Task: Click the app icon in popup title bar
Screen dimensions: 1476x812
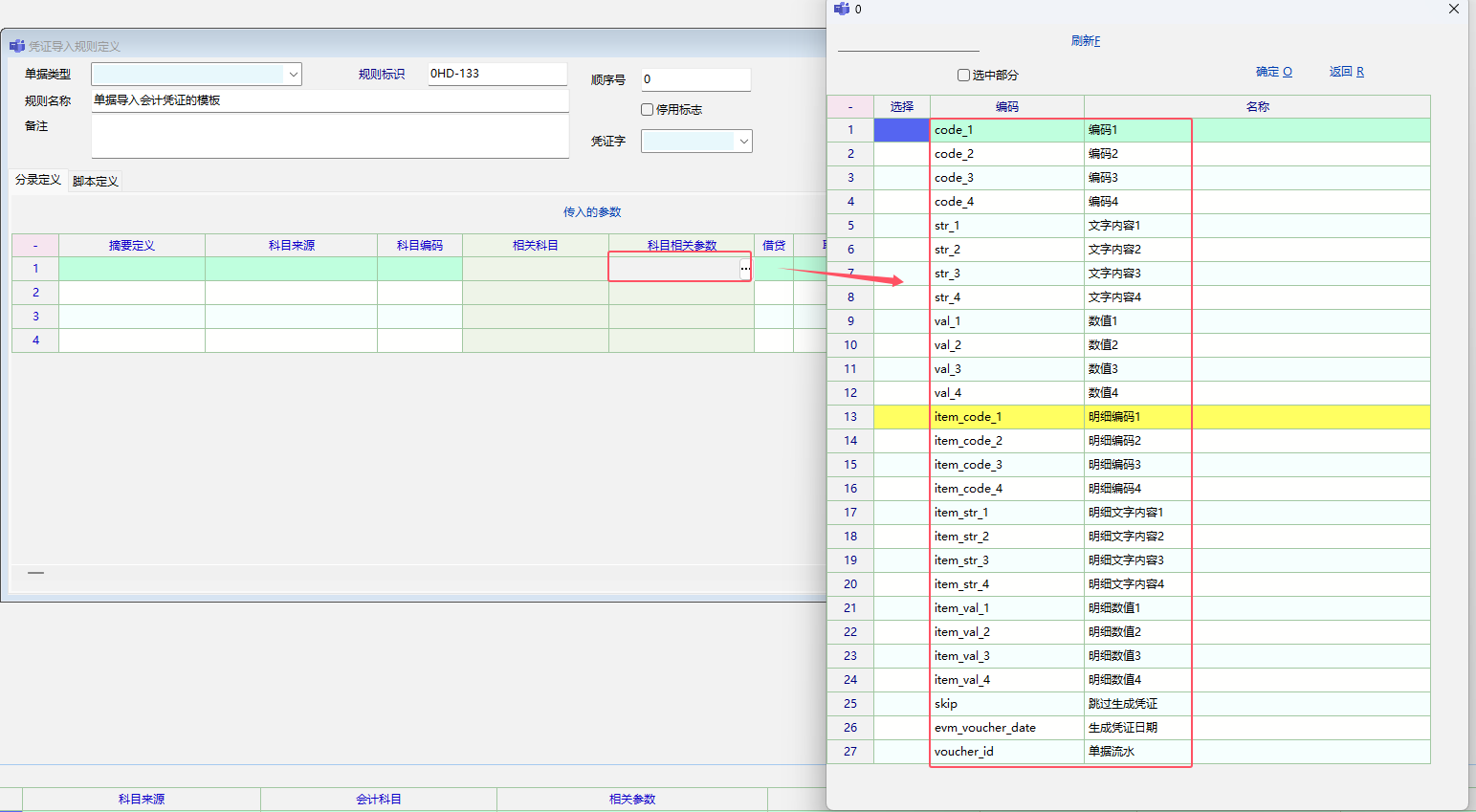Action: tap(842, 9)
